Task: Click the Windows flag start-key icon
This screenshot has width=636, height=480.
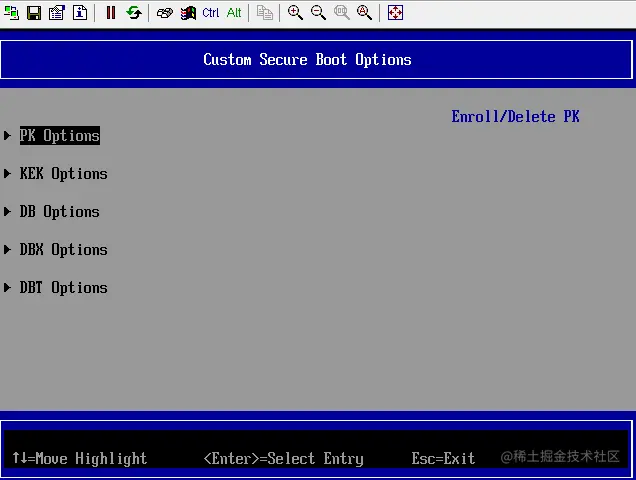Action: (x=188, y=13)
